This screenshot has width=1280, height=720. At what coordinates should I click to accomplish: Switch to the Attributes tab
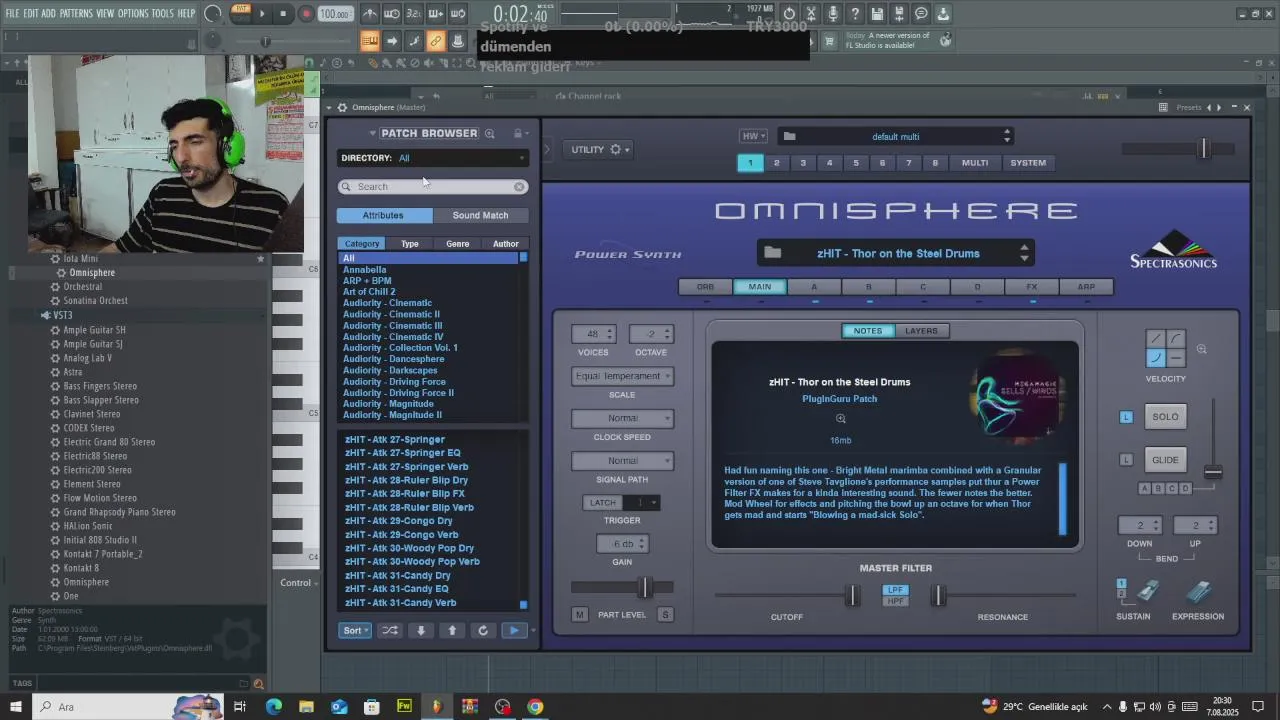[x=384, y=215]
